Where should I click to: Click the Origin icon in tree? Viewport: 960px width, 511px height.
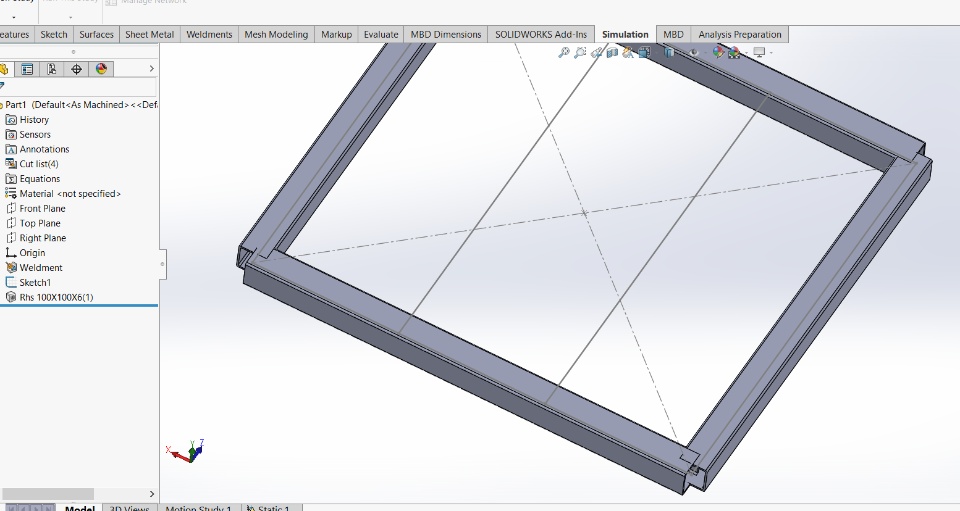[x=10, y=253]
